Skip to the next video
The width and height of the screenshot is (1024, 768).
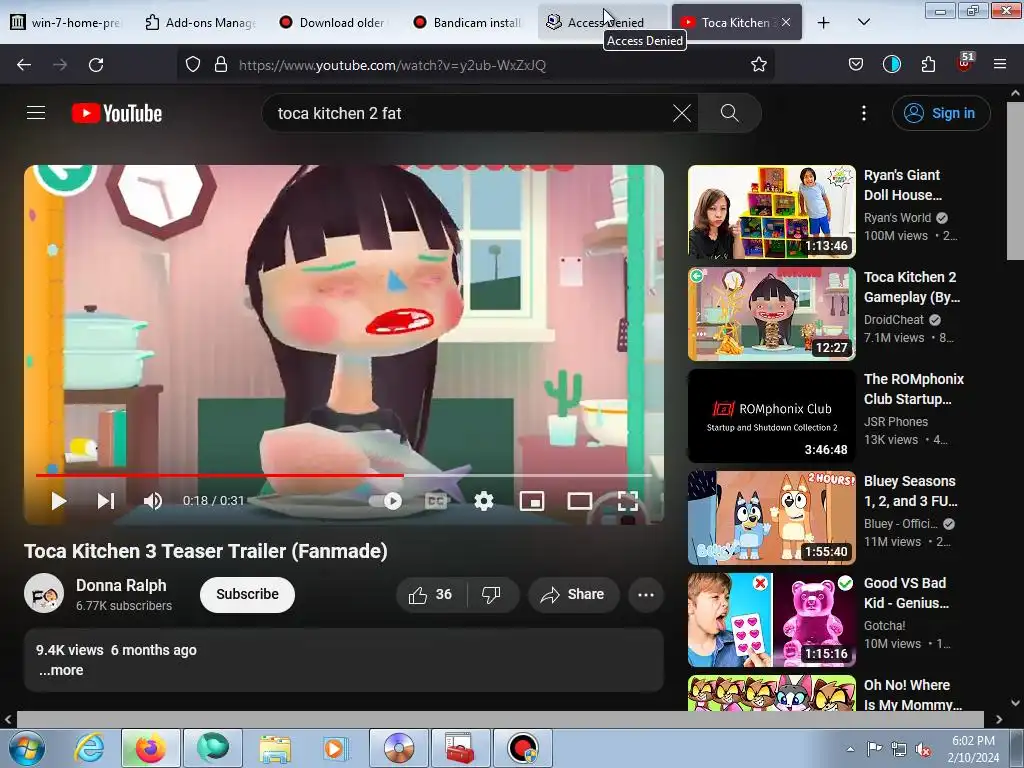coord(106,501)
